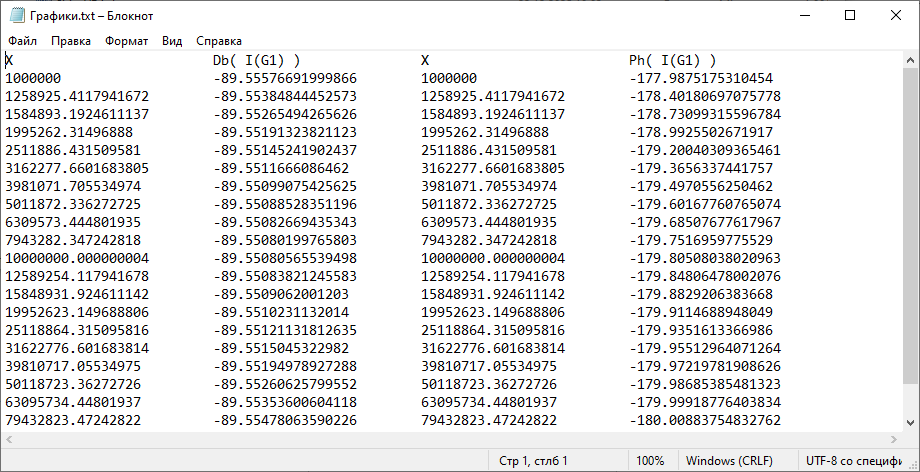The width and height of the screenshot is (920, 472).
Task: Open the Правка menu
Action: click(x=70, y=41)
